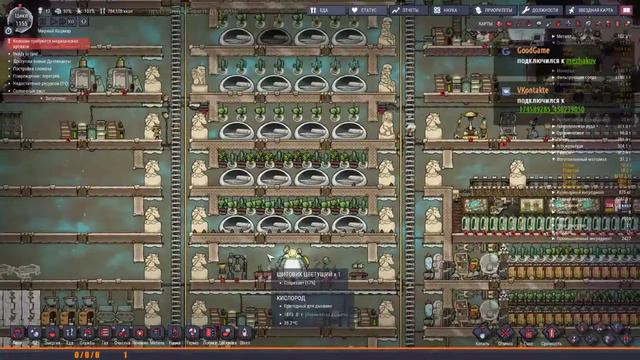Set game speed to fastest
Viewport: 640px width, 360px height.
pyautogui.click(x=71, y=21)
